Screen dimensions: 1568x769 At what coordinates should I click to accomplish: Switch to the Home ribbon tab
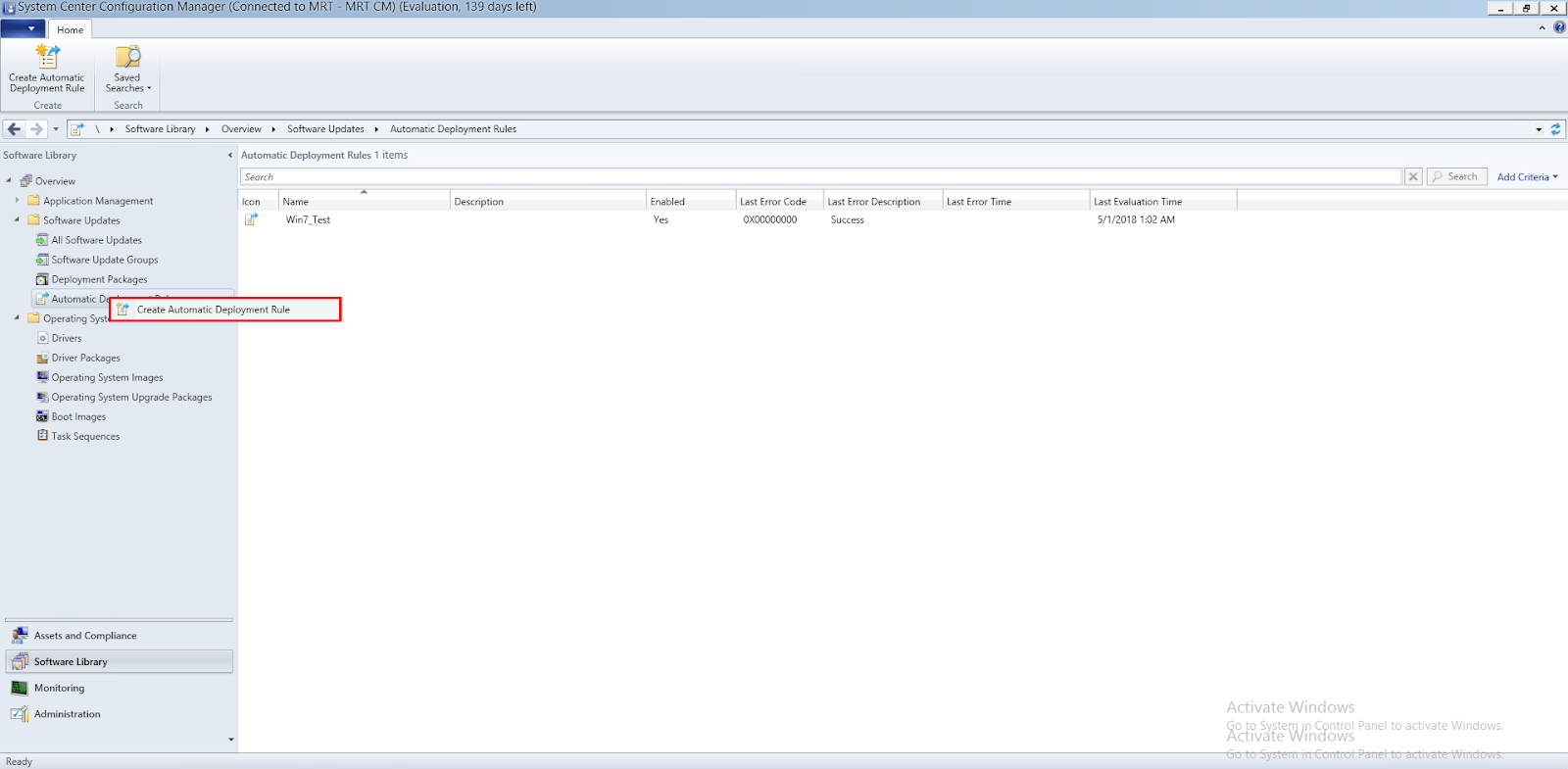(x=70, y=30)
